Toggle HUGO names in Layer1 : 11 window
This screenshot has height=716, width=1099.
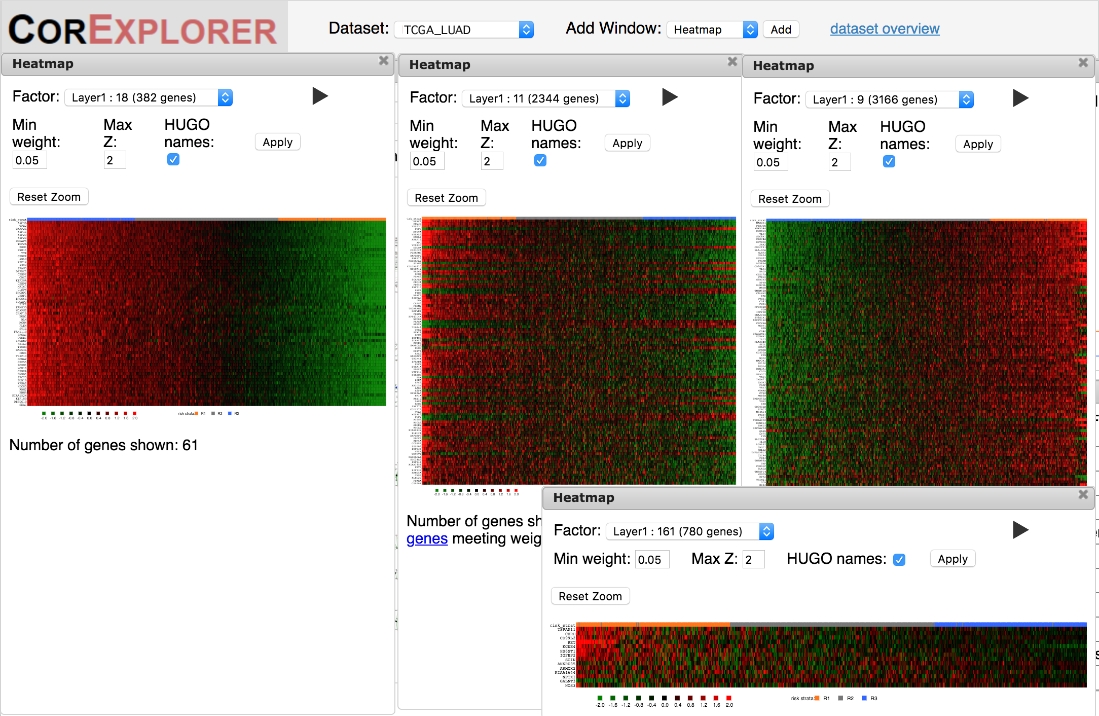[540, 160]
